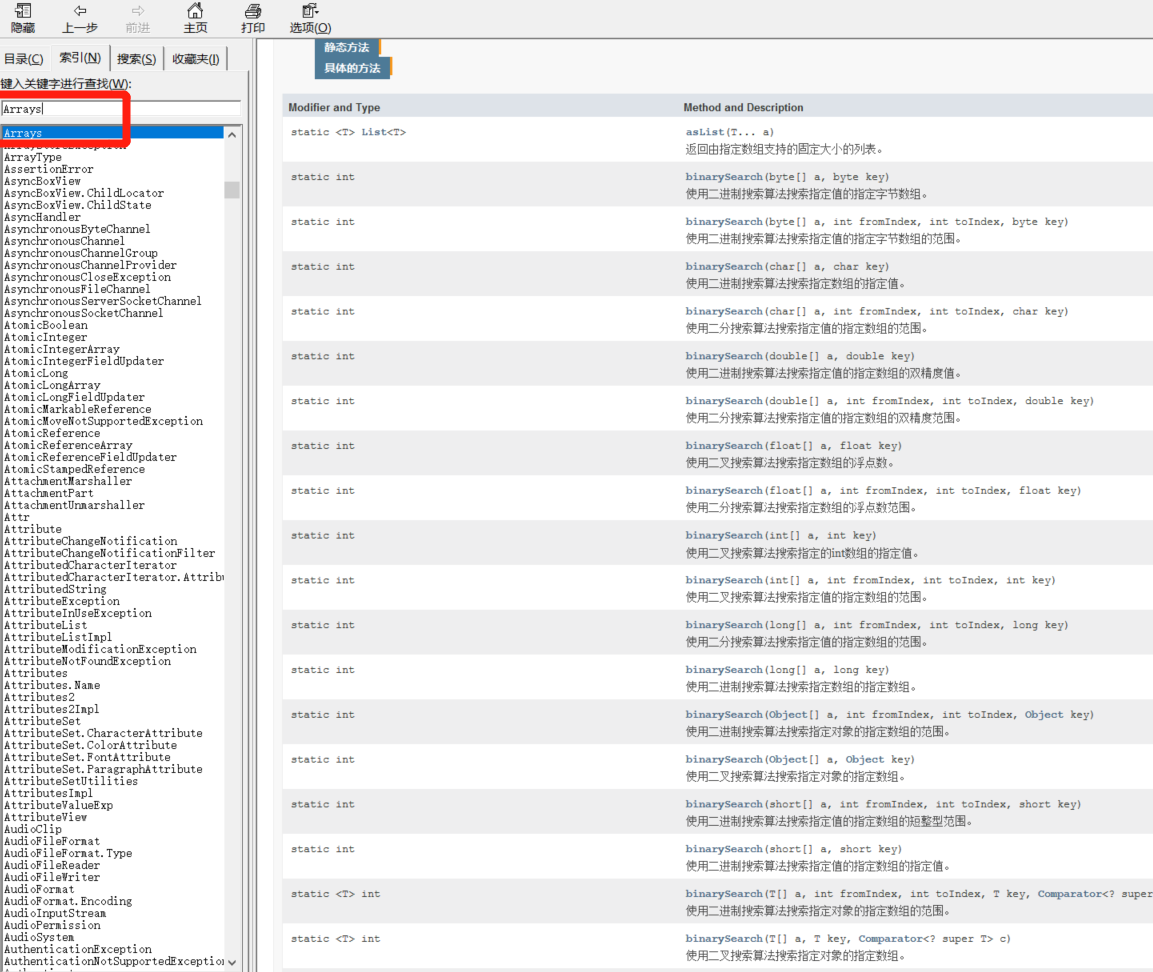Select AtomicLong in the index list

pyautogui.click(x=36, y=373)
